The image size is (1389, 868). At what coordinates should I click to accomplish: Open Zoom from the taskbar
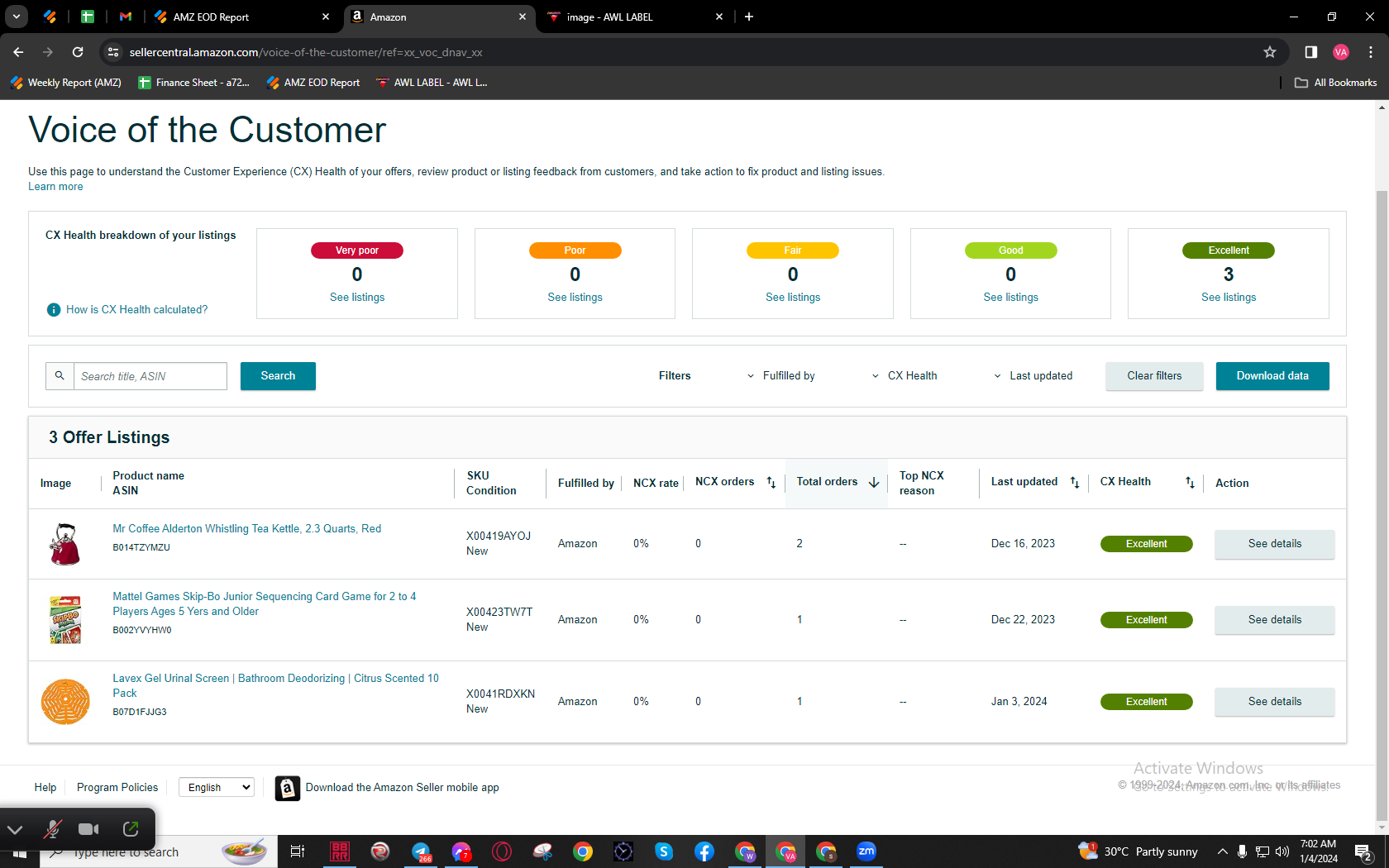click(x=866, y=851)
